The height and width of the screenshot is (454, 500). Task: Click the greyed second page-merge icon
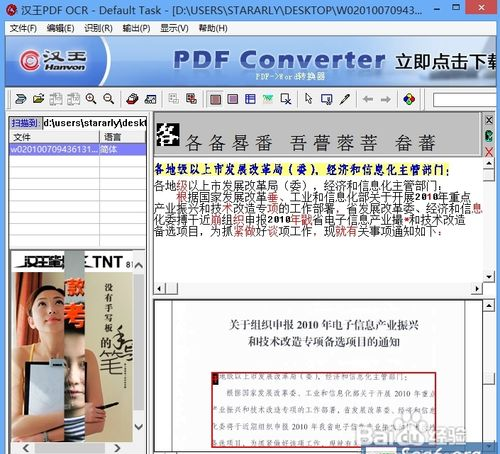point(73,99)
